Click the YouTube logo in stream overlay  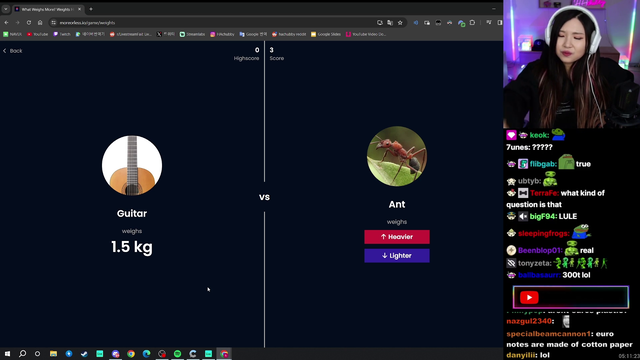coord(529,298)
